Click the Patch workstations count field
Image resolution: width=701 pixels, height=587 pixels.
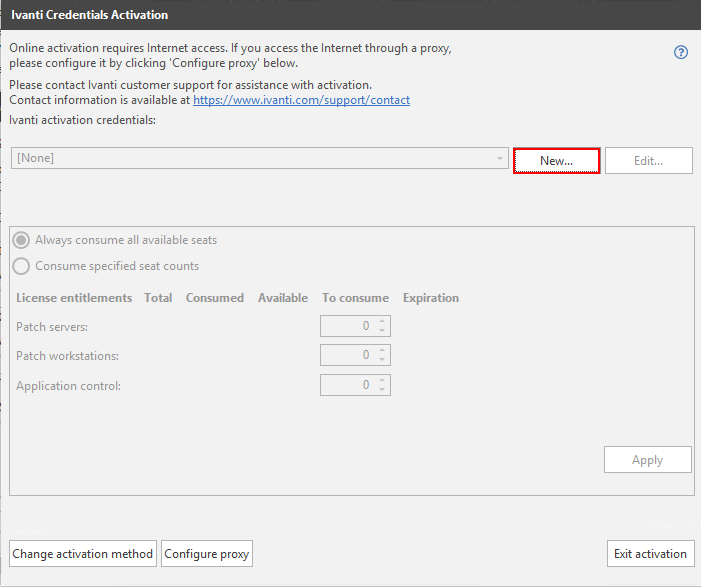(355, 355)
